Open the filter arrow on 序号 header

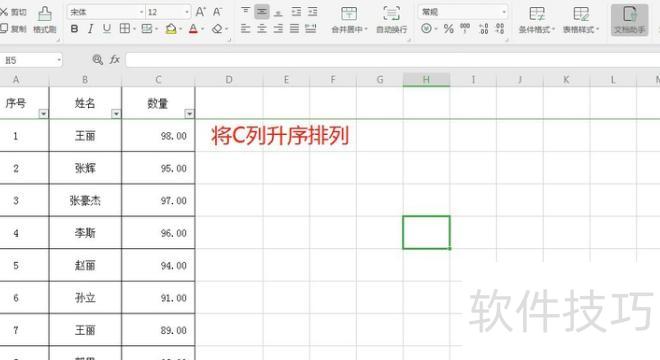(43, 114)
